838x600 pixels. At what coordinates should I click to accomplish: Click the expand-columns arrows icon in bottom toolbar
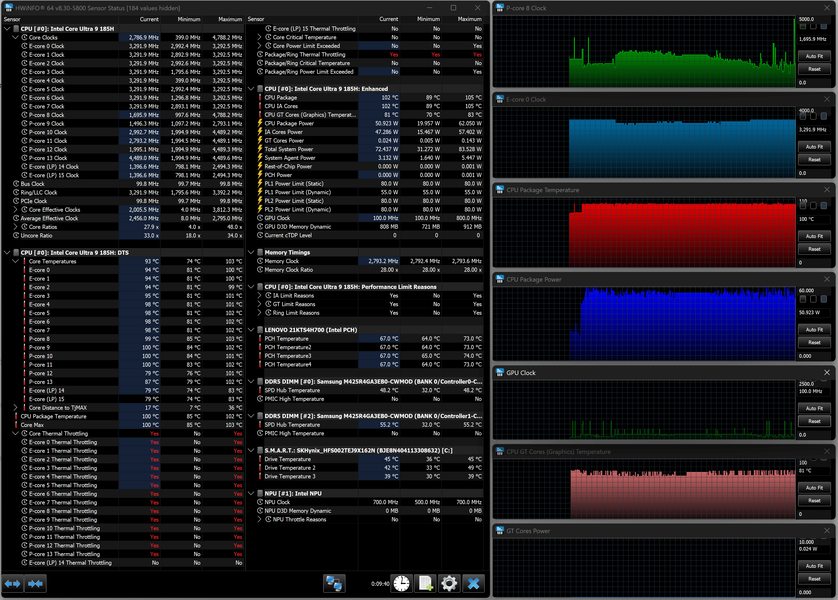click(12, 583)
